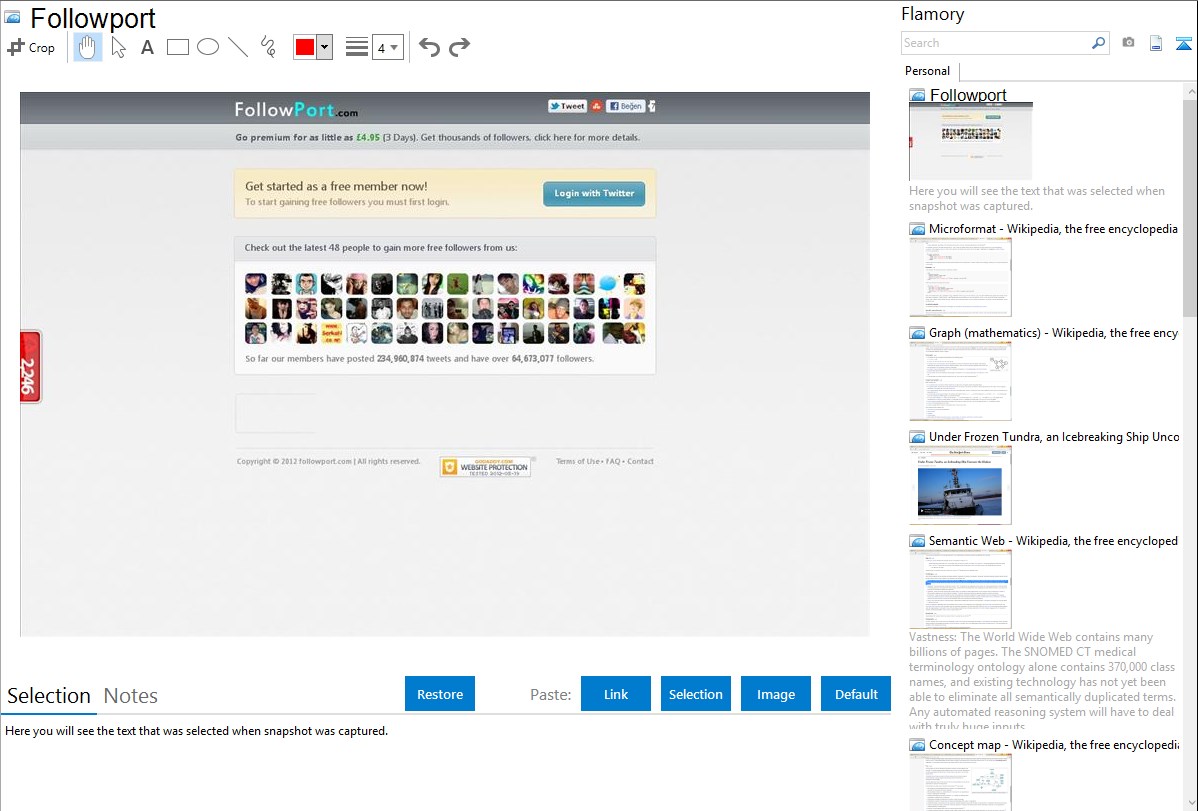Click the Paste Image button
1198x811 pixels.
click(775, 694)
